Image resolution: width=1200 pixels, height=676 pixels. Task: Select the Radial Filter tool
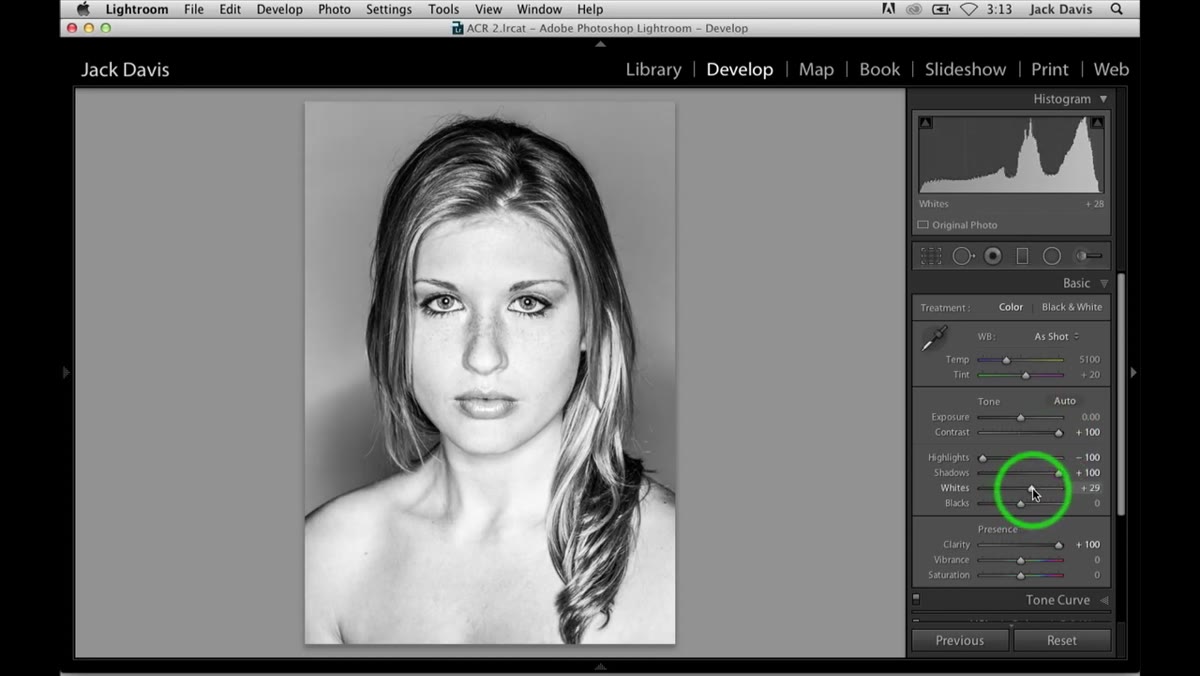coord(1052,256)
